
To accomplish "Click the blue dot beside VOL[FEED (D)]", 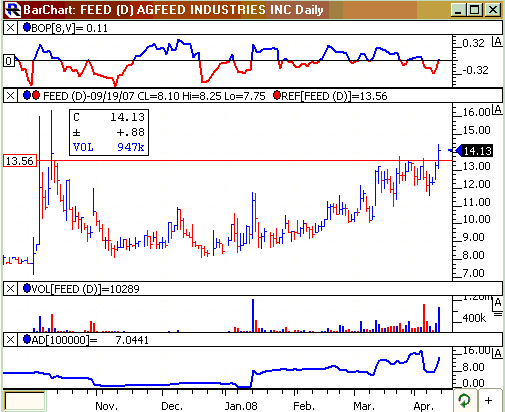I will [27, 288].
